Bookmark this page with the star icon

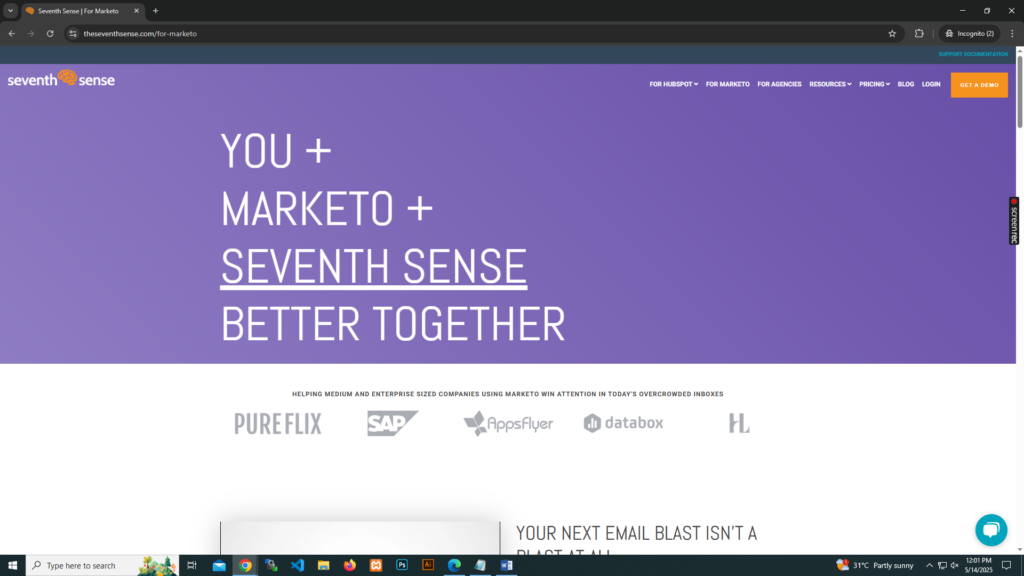pyautogui.click(x=892, y=33)
